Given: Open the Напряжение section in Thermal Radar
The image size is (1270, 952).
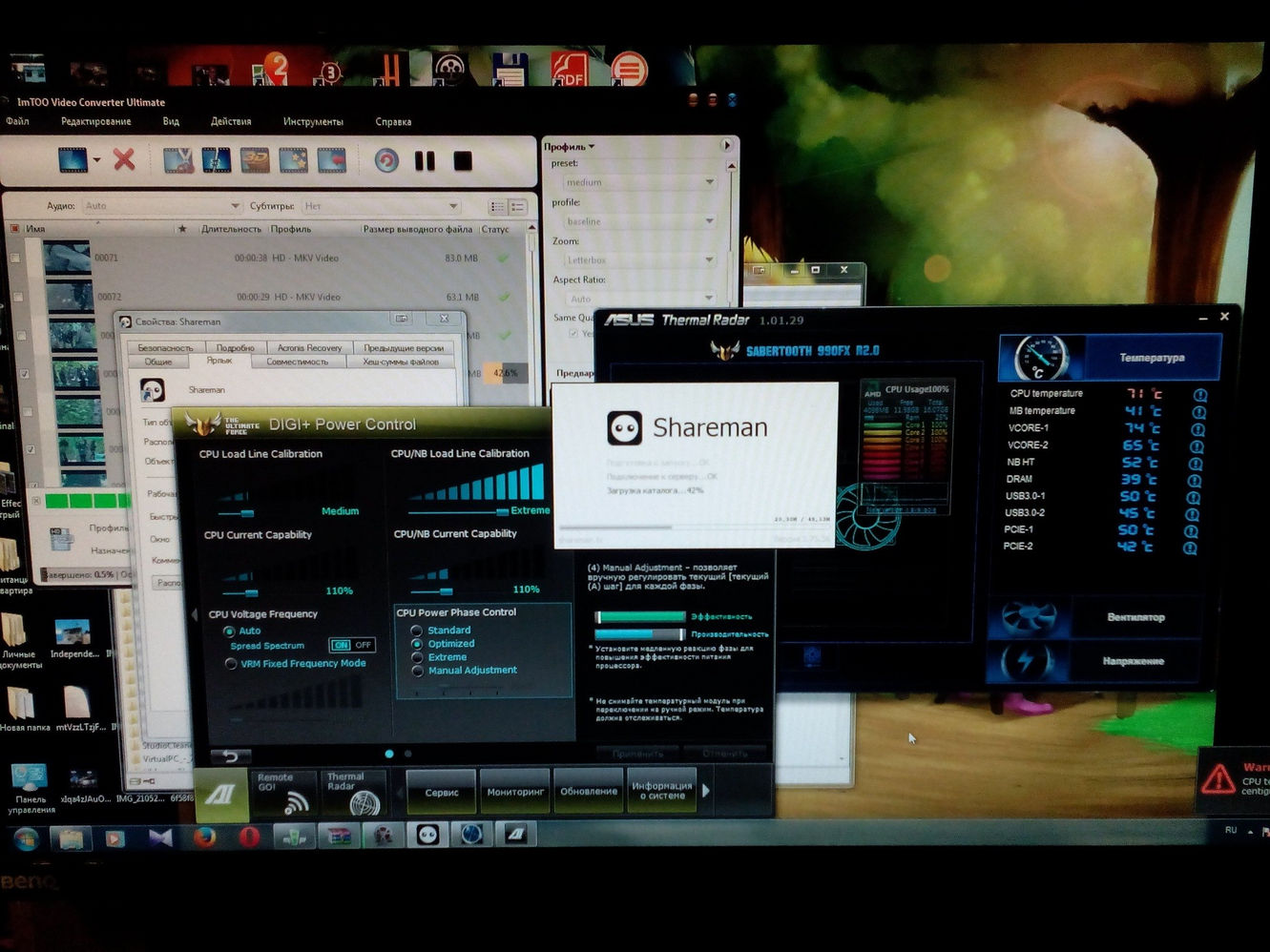Looking at the screenshot, I should 1098,660.
